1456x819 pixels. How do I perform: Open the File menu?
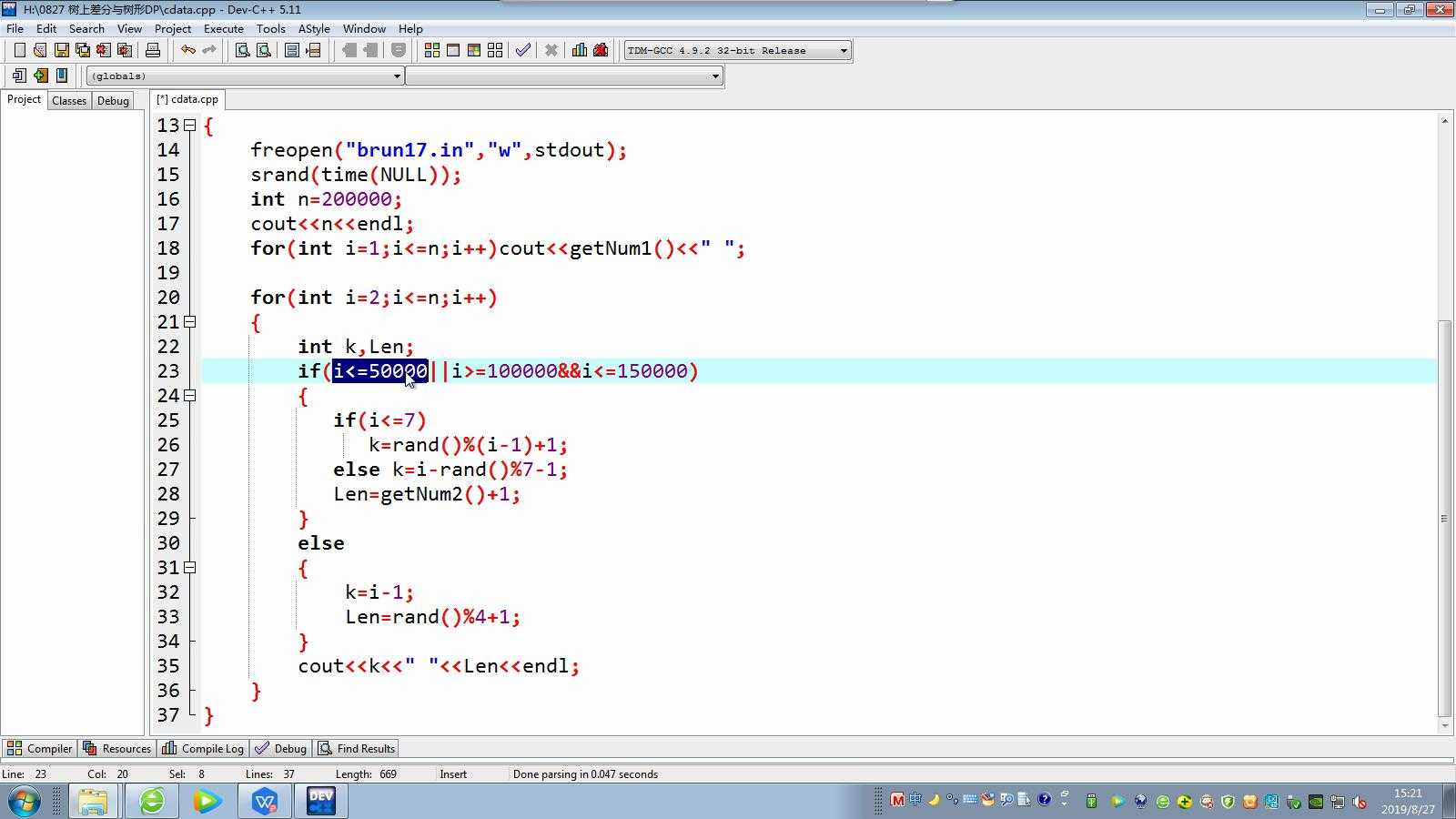15,28
